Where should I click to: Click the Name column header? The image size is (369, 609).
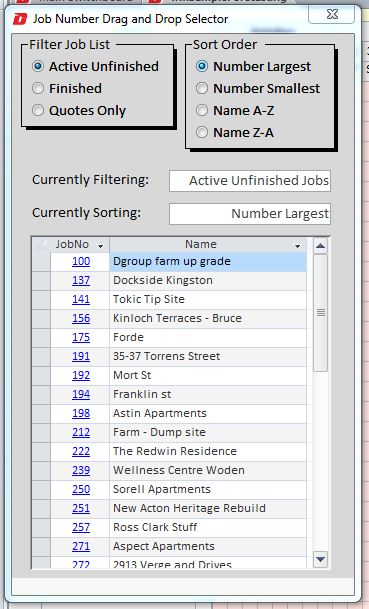[x=208, y=245]
